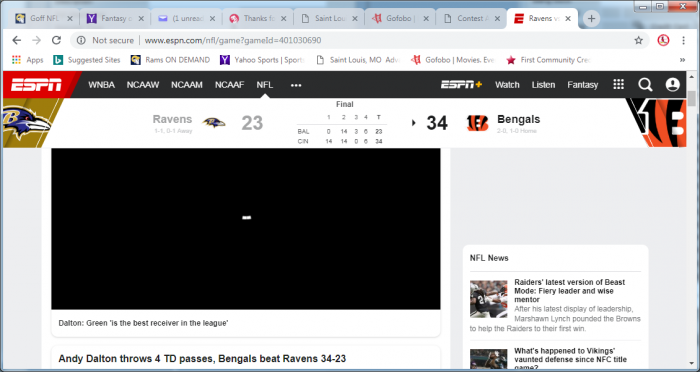Go back using the browser back arrow
Screen dimensions: 700x372
(x=17, y=40)
